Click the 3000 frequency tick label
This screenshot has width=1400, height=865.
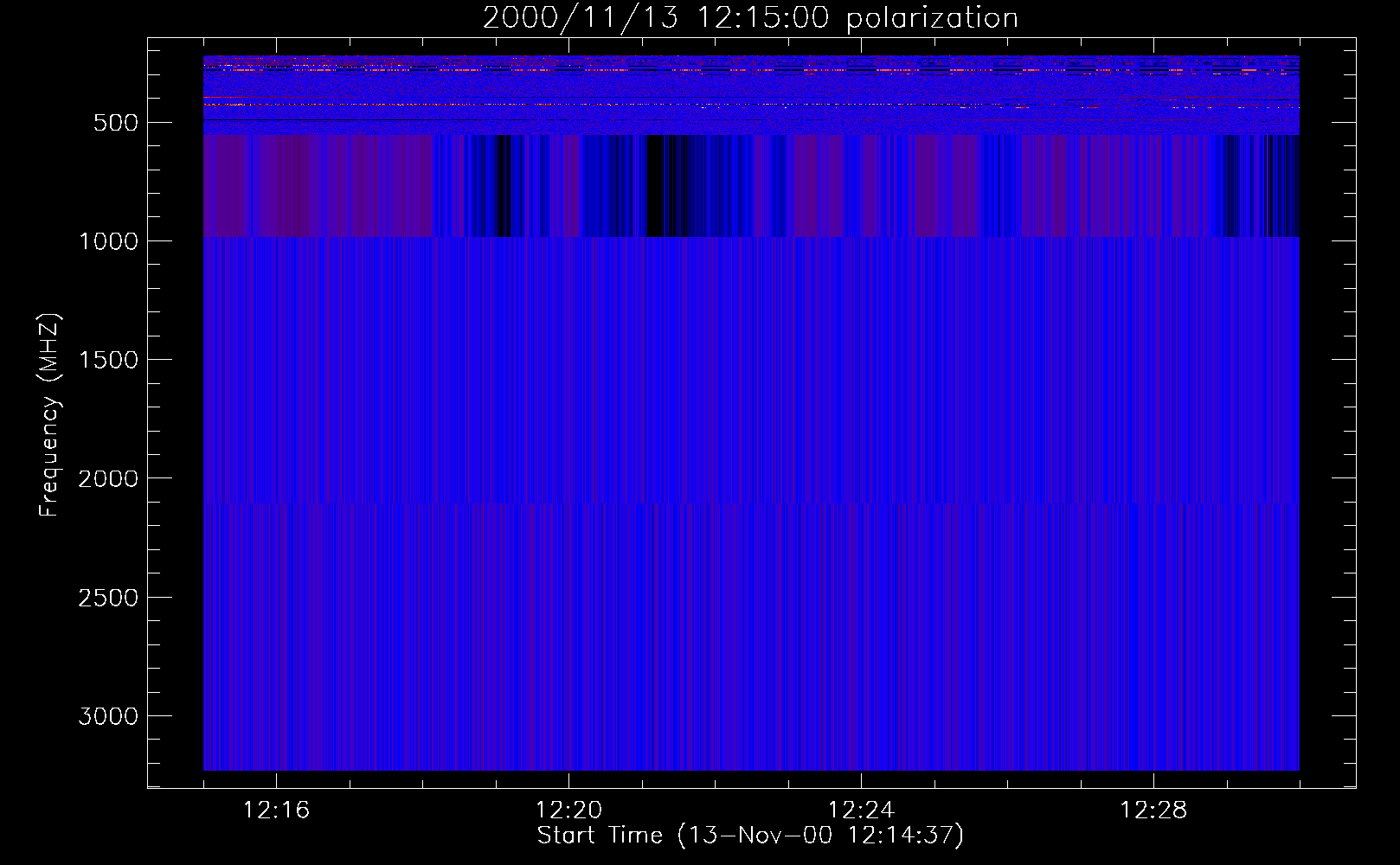pos(108,716)
